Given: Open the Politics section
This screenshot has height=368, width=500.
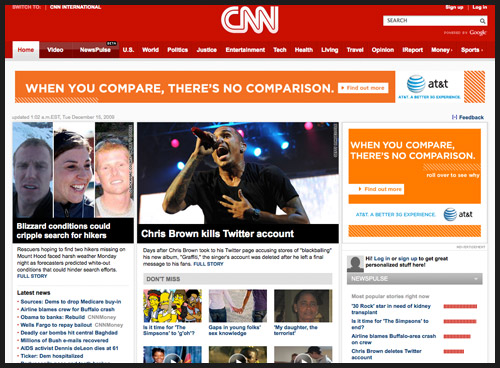Looking at the screenshot, I should click(x=178, y=50).
